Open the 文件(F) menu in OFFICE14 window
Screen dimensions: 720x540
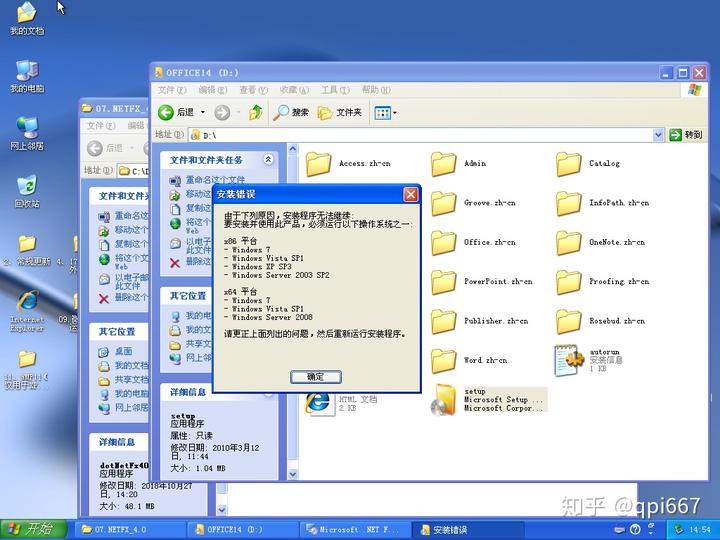pyautogui.click(x=172, y=90)
